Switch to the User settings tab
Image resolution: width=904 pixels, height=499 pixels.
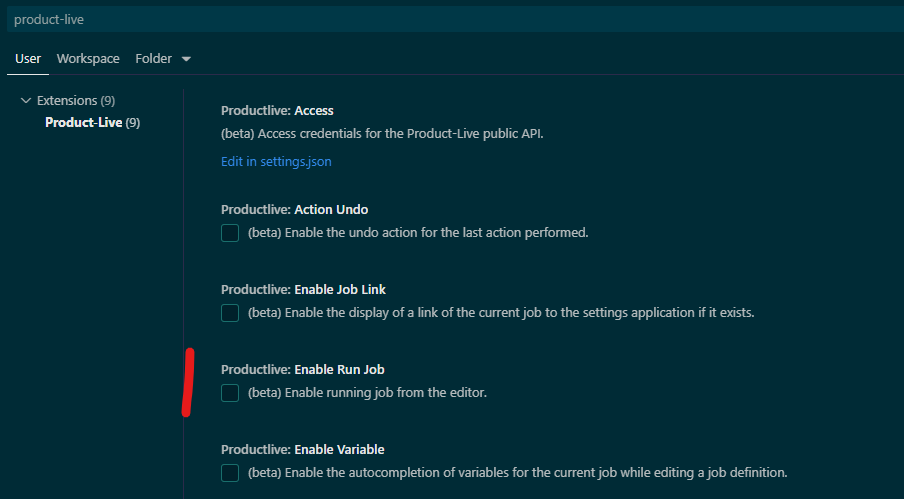point(28,59)
